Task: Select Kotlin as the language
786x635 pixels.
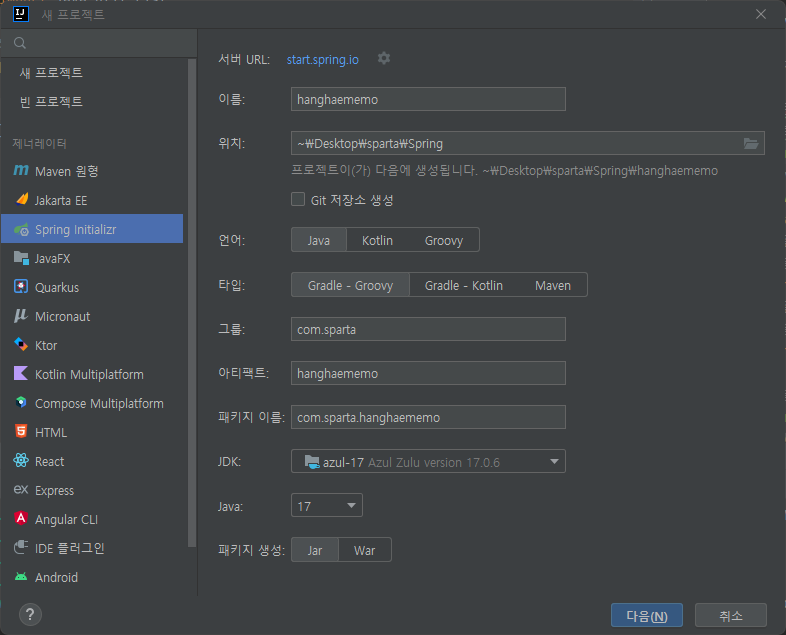Action: (x=377, y=240)
